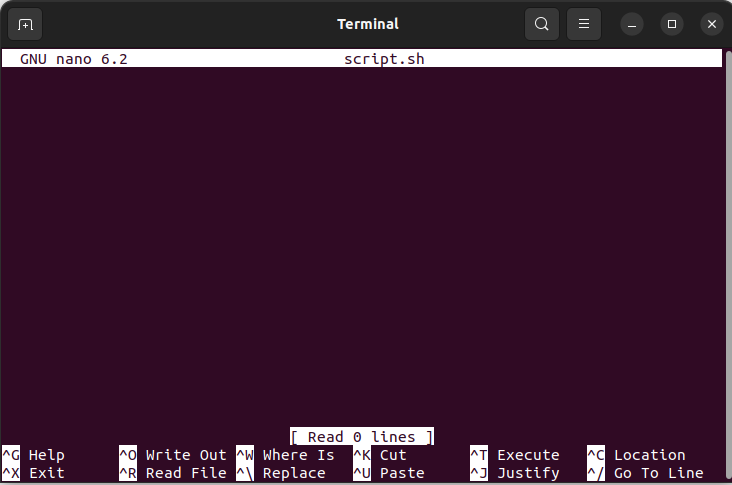Viewport: 732px width, 485px height.
Task: Click the Go To Line shortcut
Action: pyautogui.click(x=659, y=473)
